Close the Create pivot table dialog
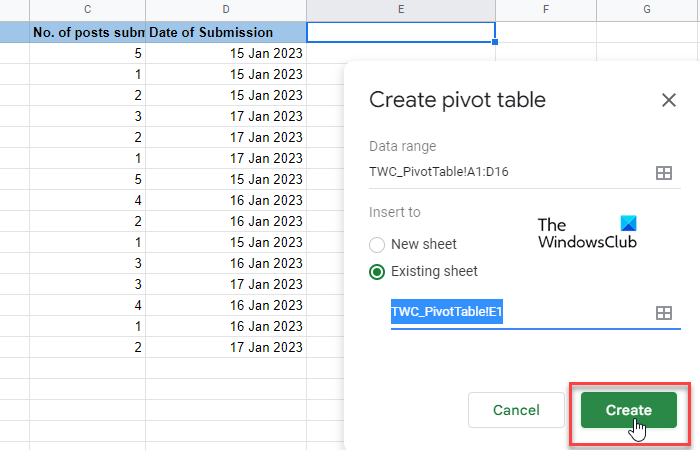The height and width of the screenshot is (450, 700). point(668,100)
